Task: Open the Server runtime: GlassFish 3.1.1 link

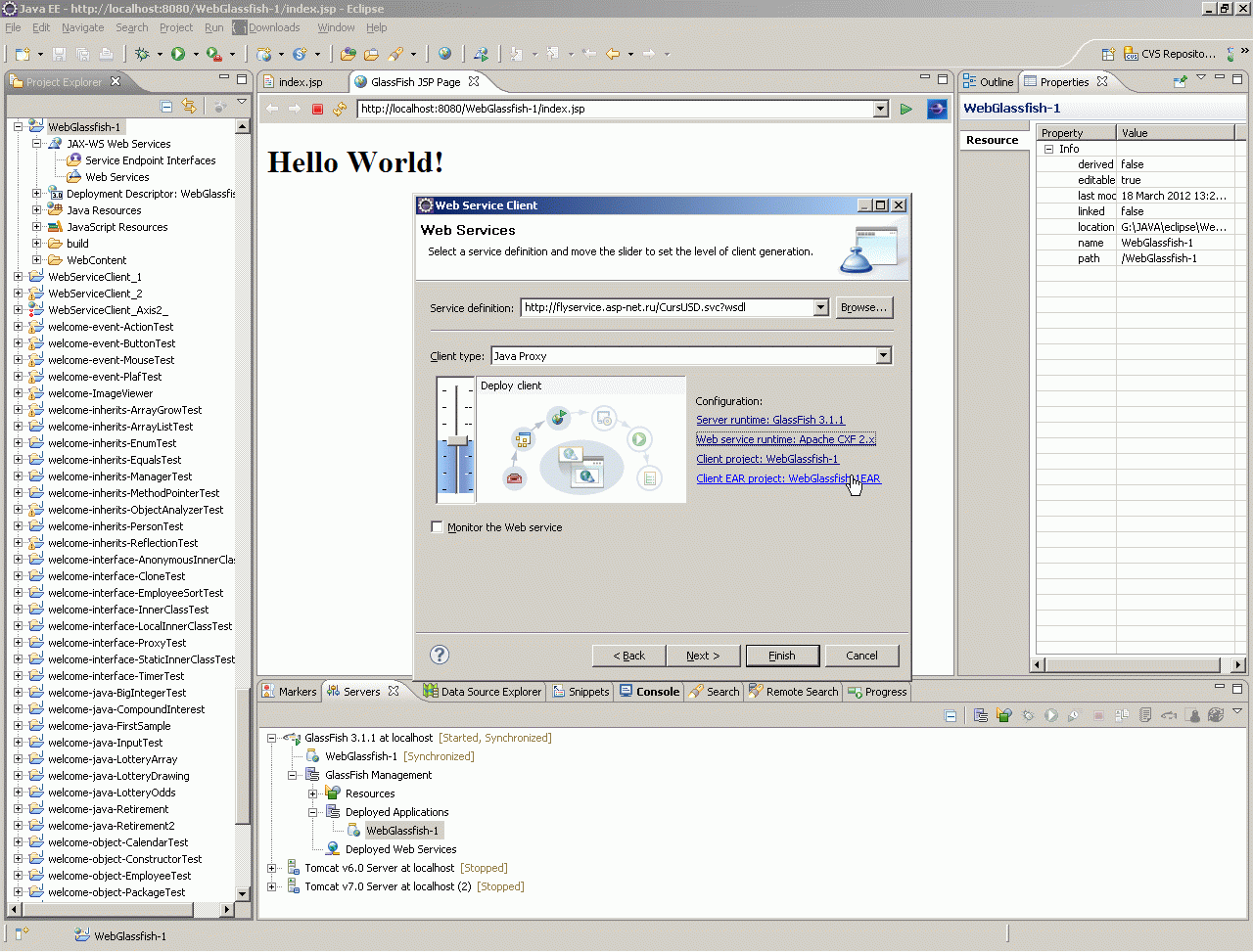Action: coord(770,421)
